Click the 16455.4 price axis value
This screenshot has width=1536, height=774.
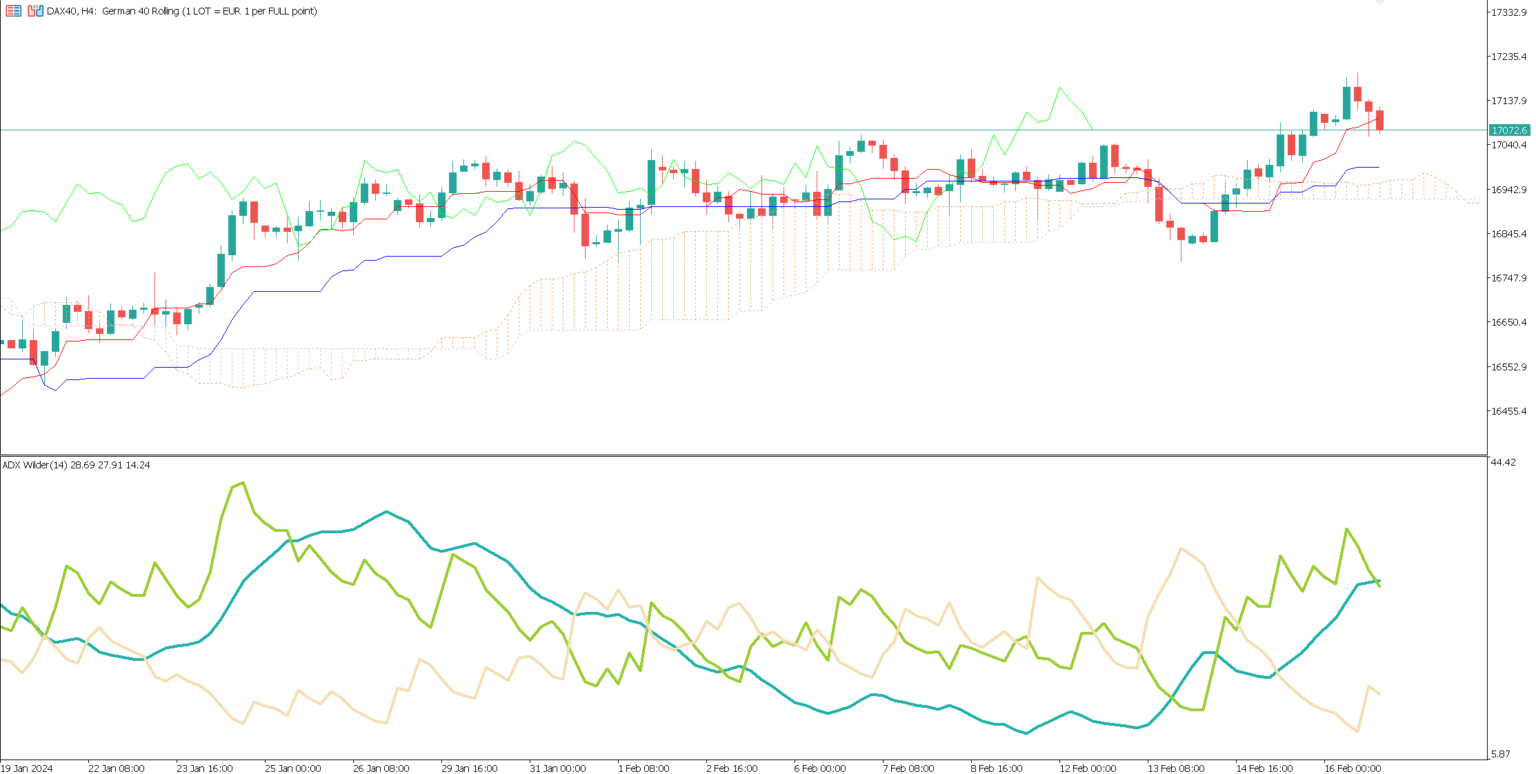pos(1510,411)
